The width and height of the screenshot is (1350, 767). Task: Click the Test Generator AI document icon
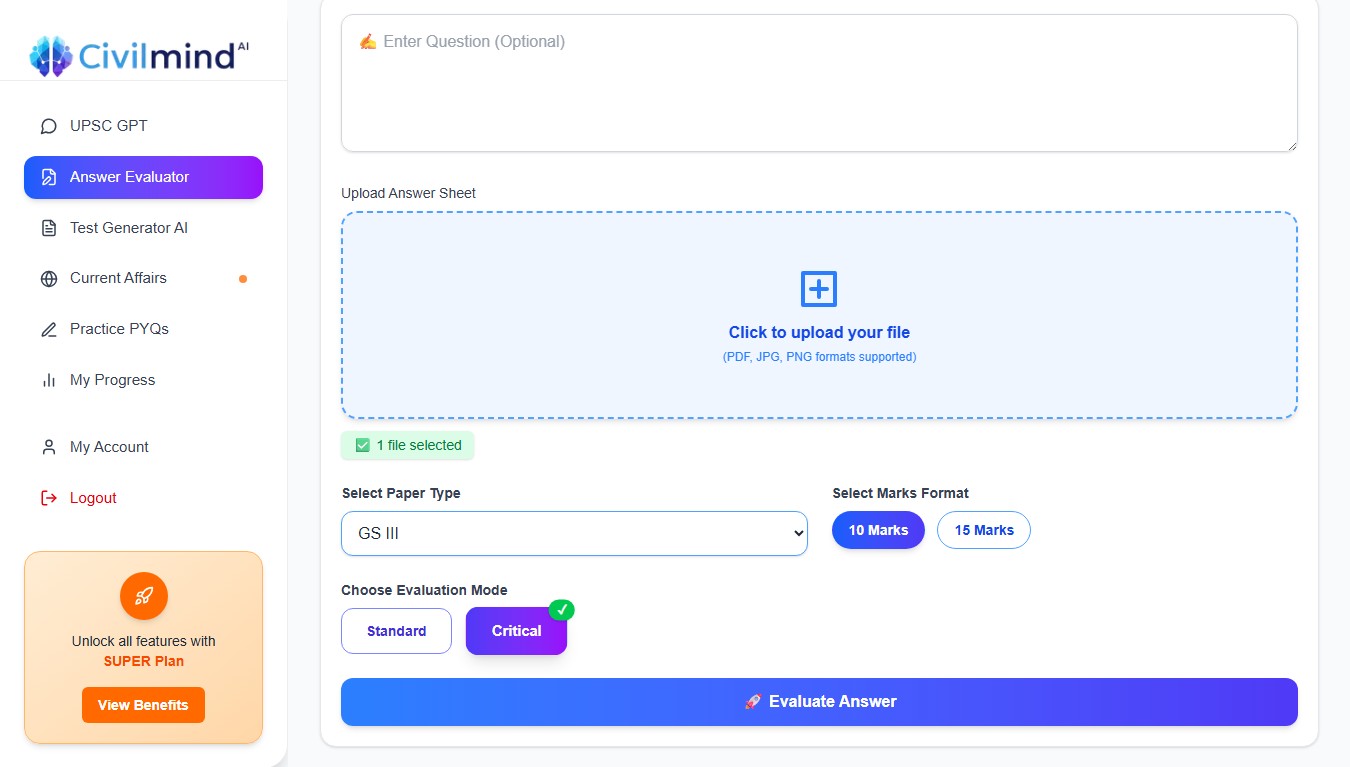tap(49, 228)
